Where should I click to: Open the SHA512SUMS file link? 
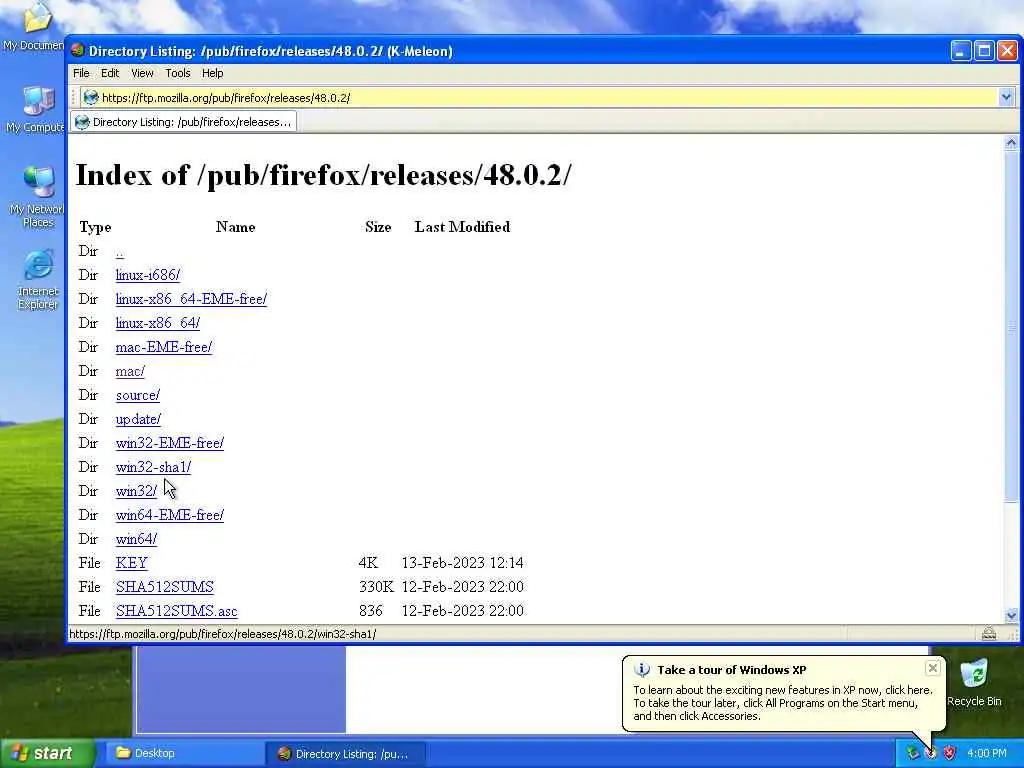tap(165, 587)
